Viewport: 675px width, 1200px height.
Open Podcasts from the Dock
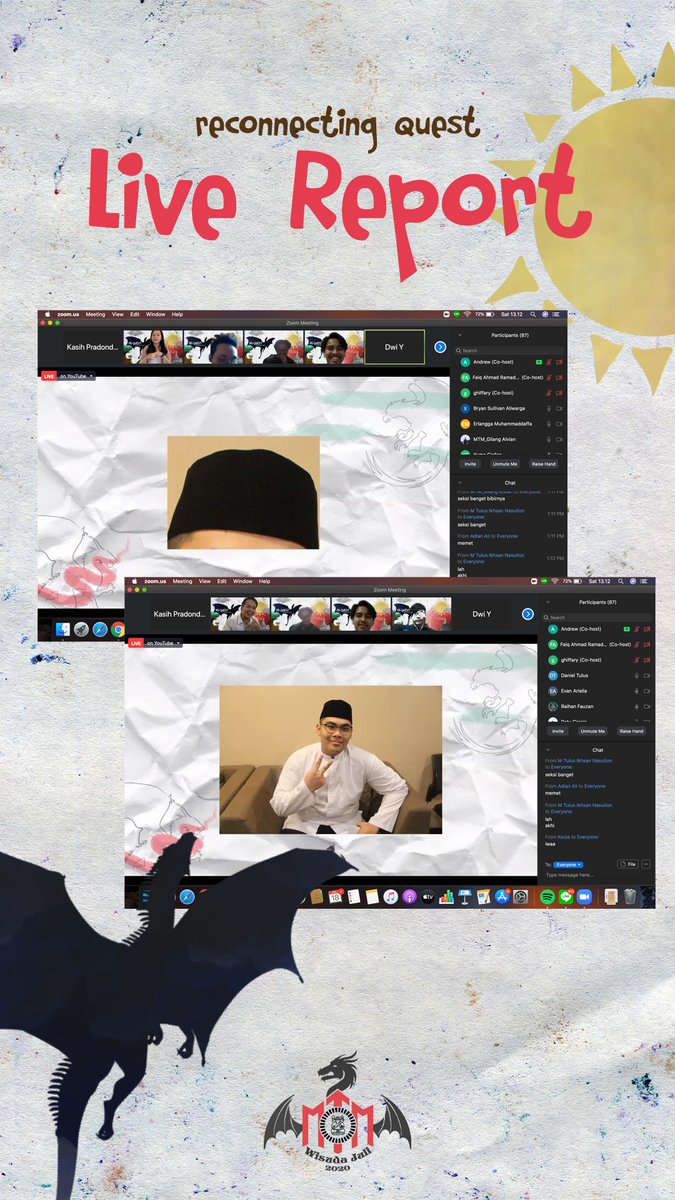coord(409,896)
